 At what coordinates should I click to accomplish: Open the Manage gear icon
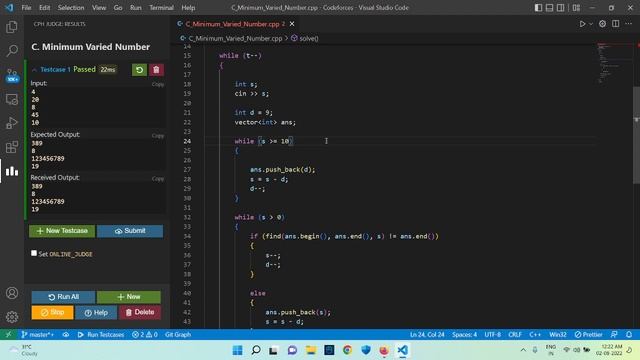click(12, 317)
